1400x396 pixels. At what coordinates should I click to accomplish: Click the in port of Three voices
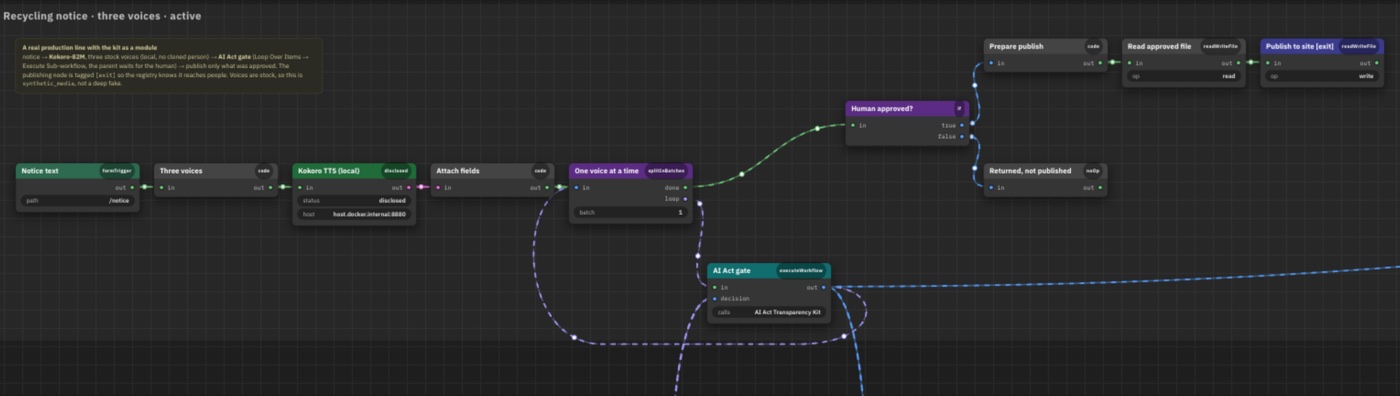(161, 187)
